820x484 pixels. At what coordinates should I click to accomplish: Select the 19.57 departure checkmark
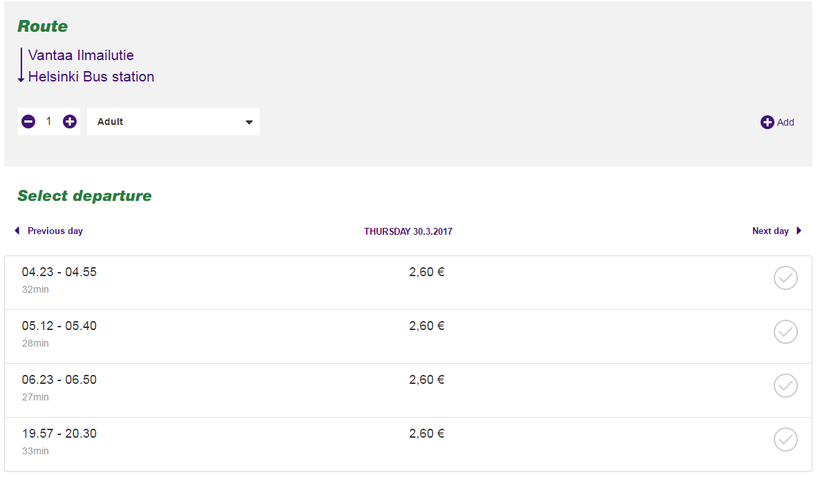coord(785,439)
